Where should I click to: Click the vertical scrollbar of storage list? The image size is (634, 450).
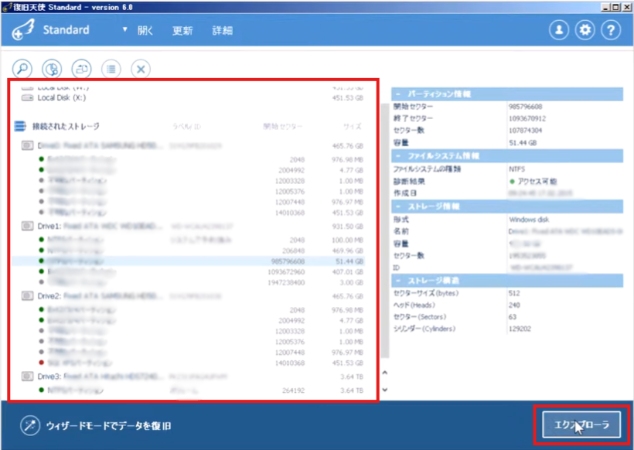point(385,230)
